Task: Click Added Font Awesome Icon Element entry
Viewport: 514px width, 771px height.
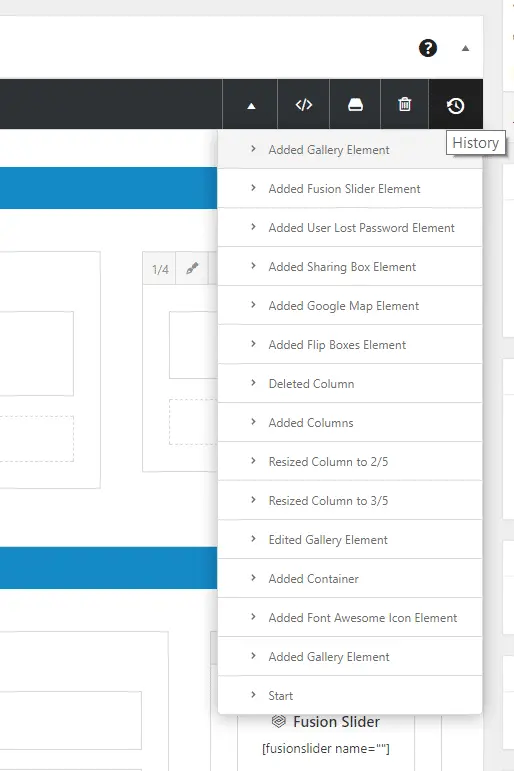Action: click(x=350, y=618)
